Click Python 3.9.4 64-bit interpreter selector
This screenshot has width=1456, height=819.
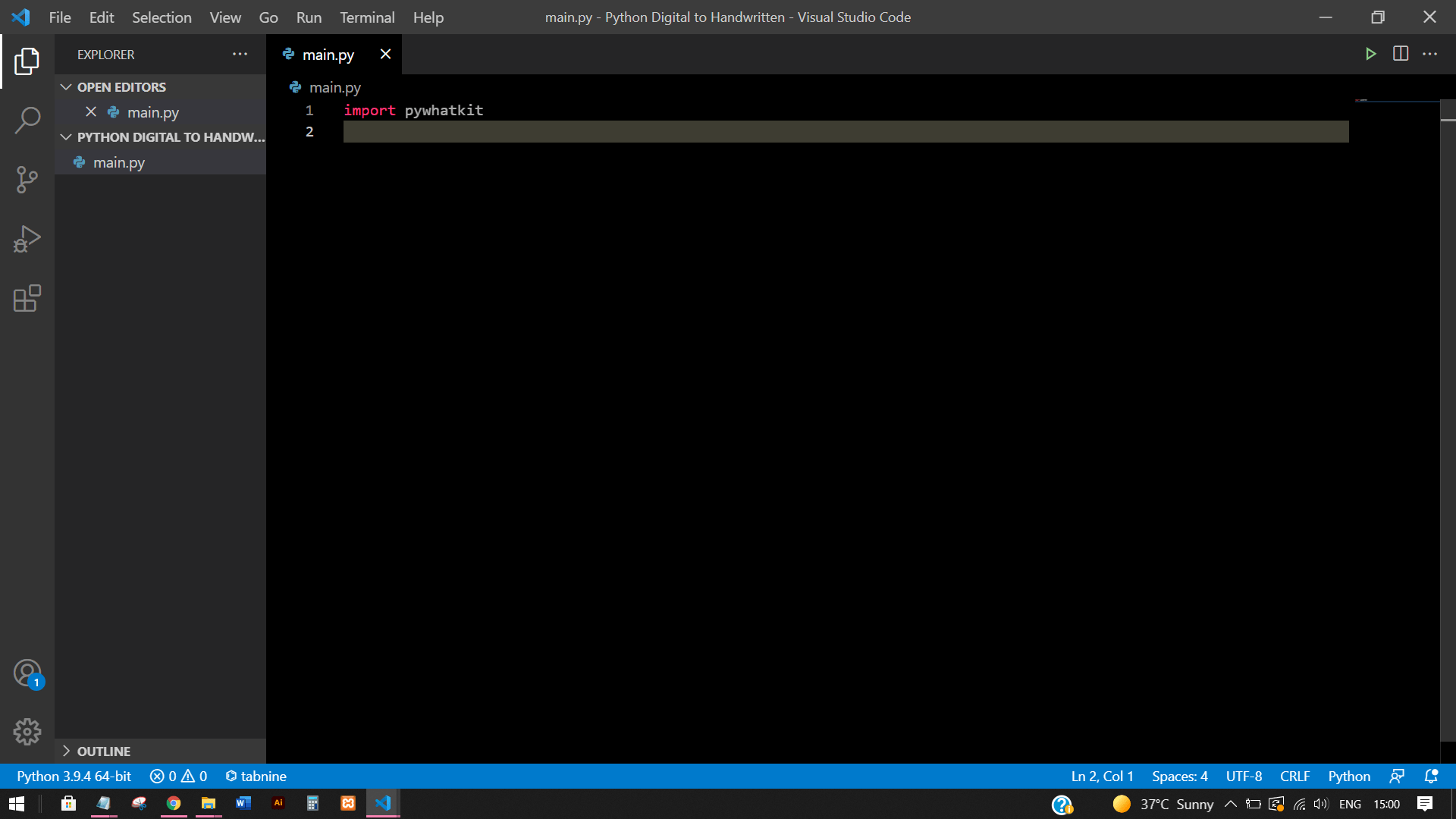point(74,776)
